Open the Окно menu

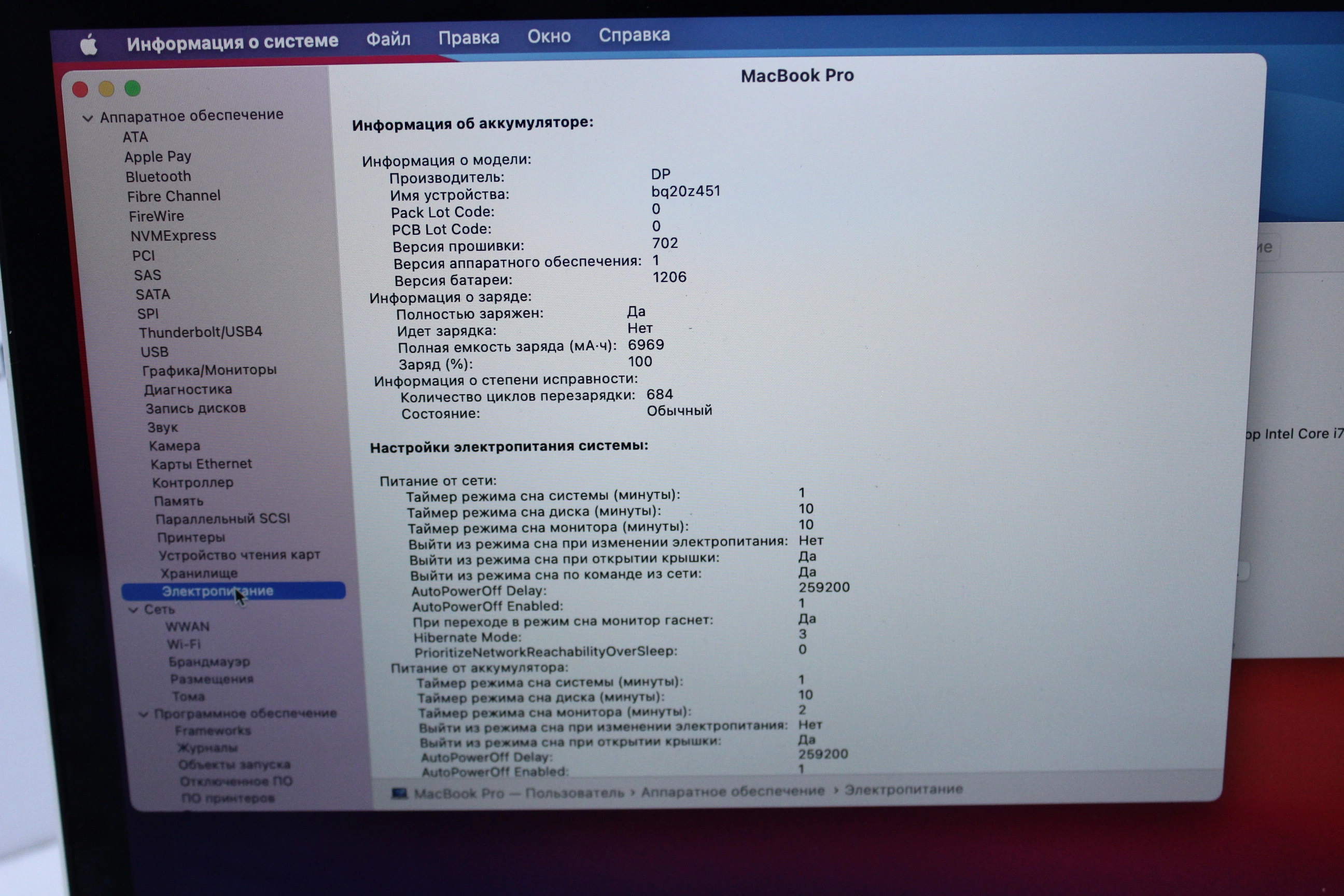tap(549, 37)
